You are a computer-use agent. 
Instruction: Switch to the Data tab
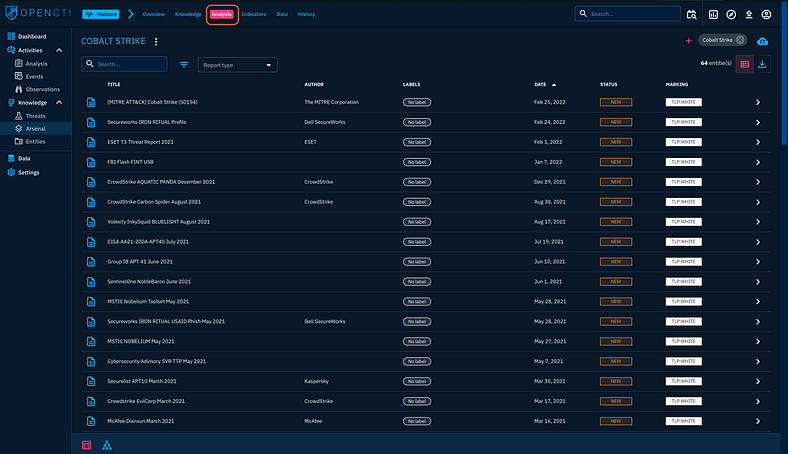282,14
